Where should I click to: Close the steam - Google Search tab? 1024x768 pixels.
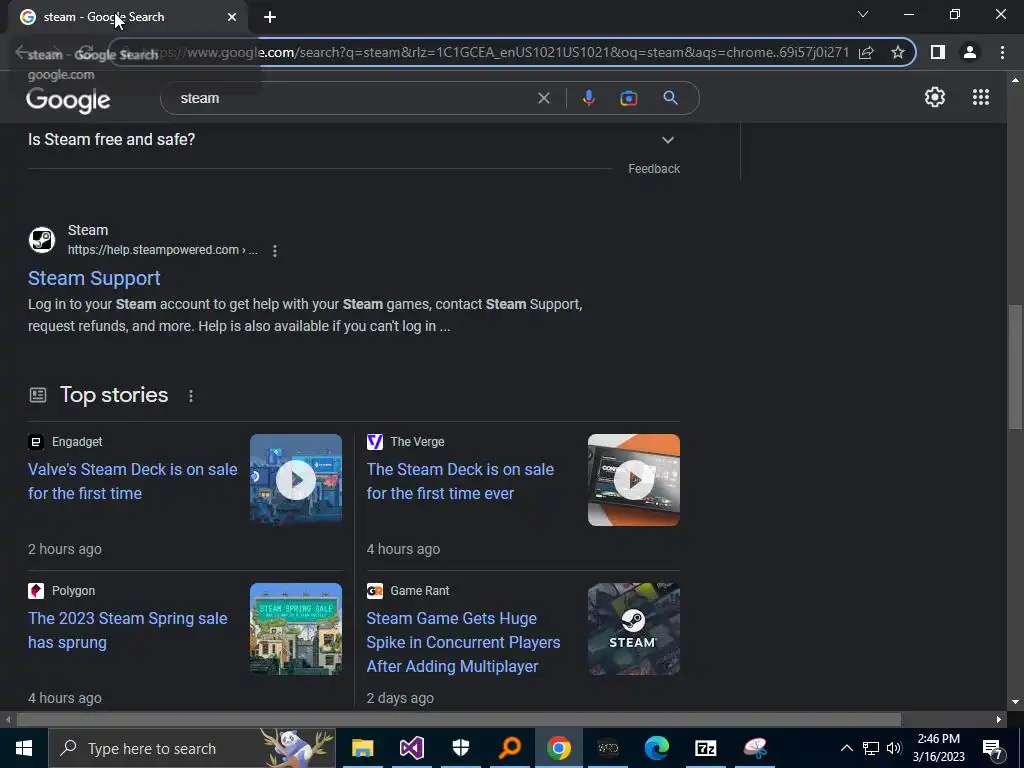[232, 17]
